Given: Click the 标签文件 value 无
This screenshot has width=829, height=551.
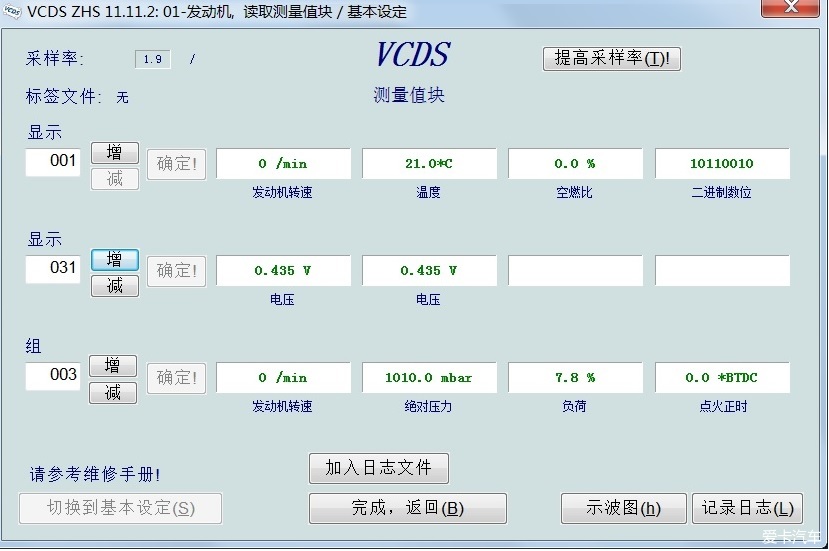Looking at the screenshot, I should pyautogui.click(x=122, y=97).
